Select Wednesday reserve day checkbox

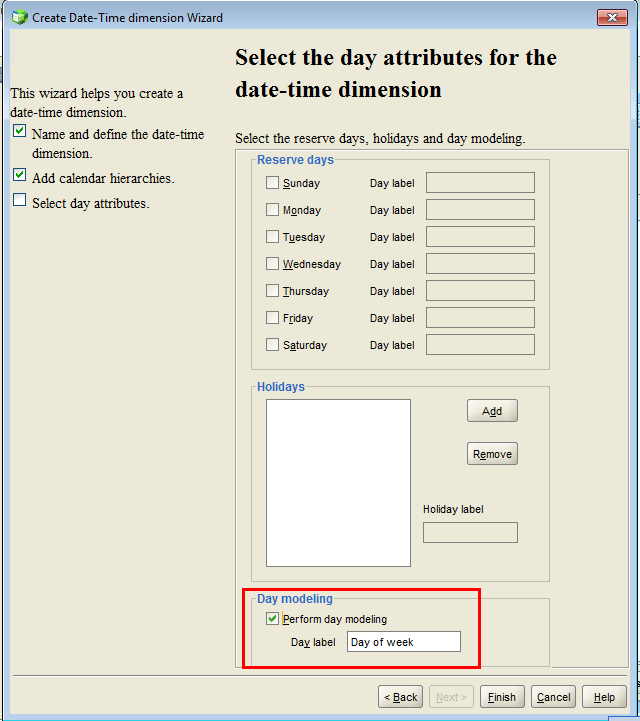(272, 263)
